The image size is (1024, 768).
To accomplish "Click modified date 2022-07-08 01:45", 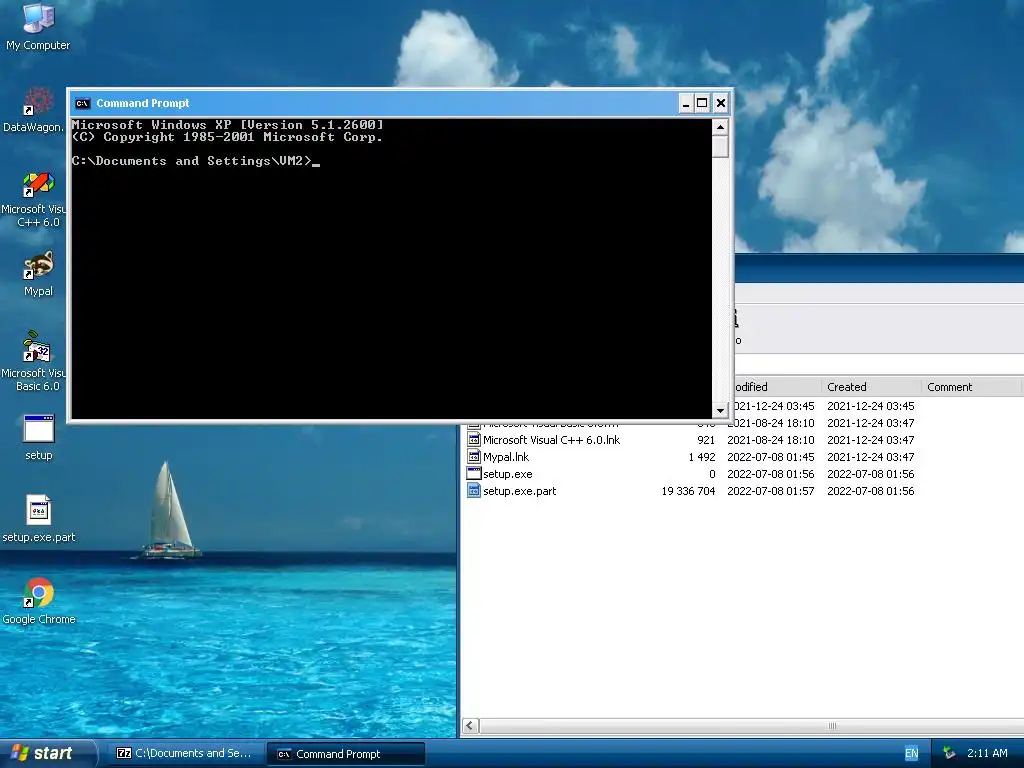I will tap(771, 457).
